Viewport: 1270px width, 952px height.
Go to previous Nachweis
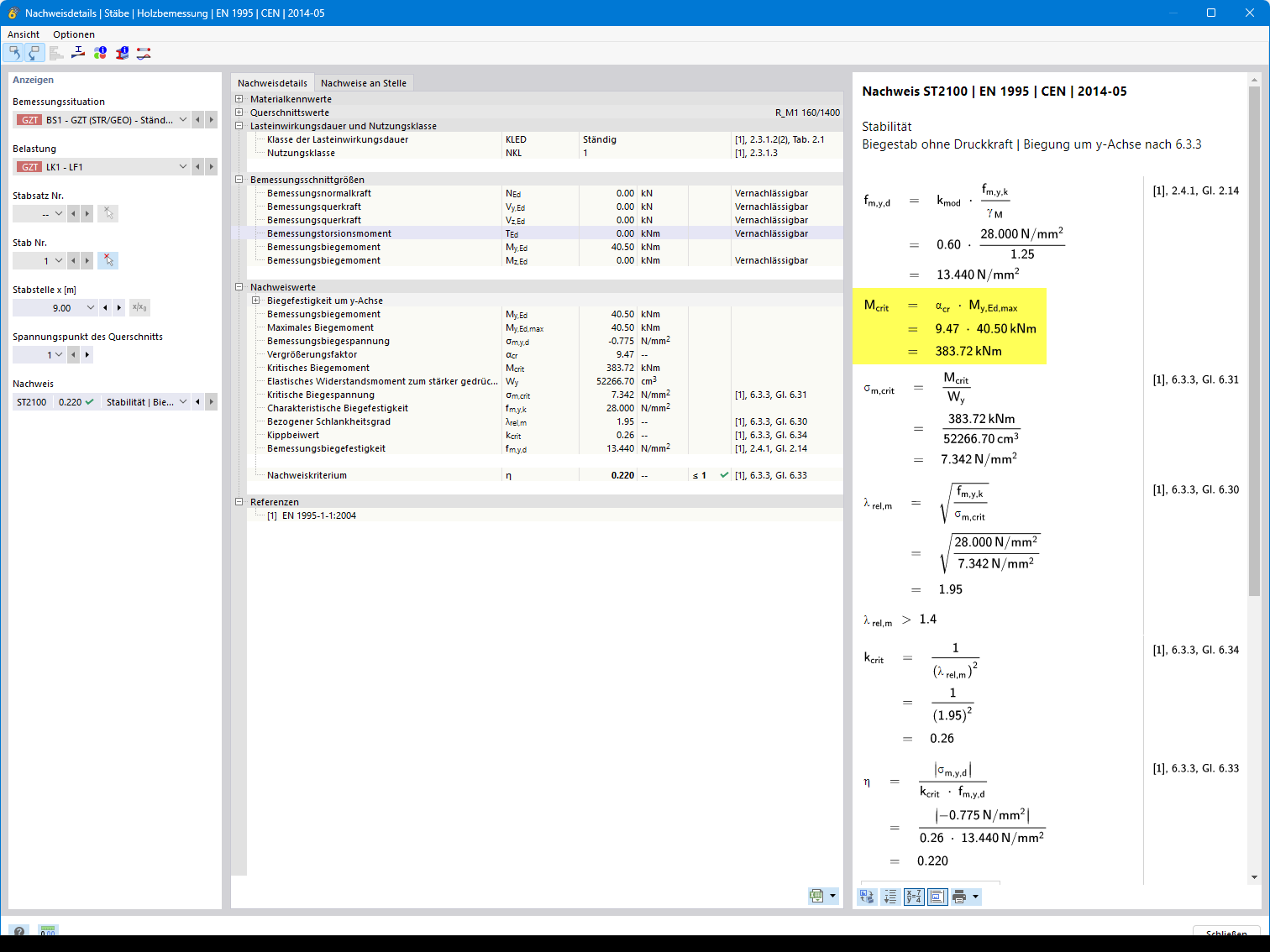click(x=198, y=402)
